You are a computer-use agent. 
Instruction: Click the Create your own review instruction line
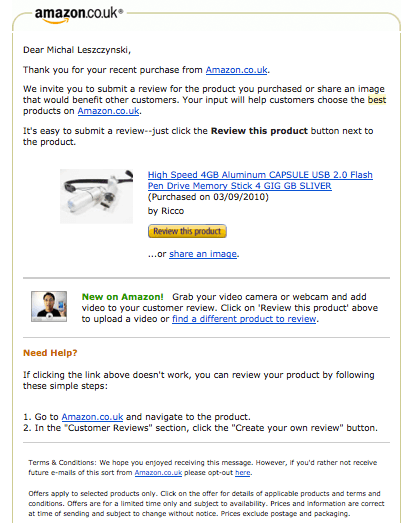(x=200, y=428)
